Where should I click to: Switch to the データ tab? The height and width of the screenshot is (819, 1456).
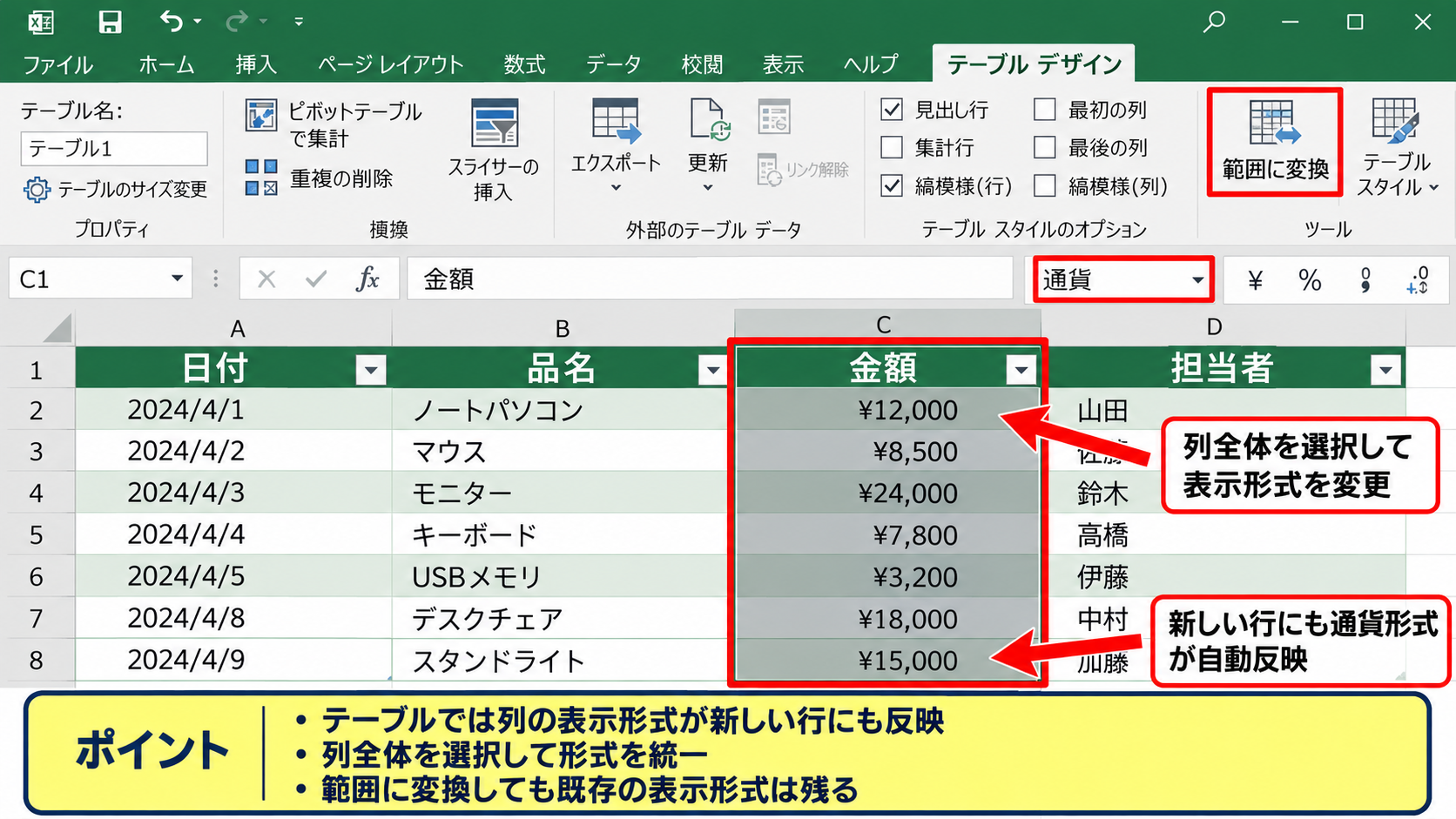click(614, 64)
